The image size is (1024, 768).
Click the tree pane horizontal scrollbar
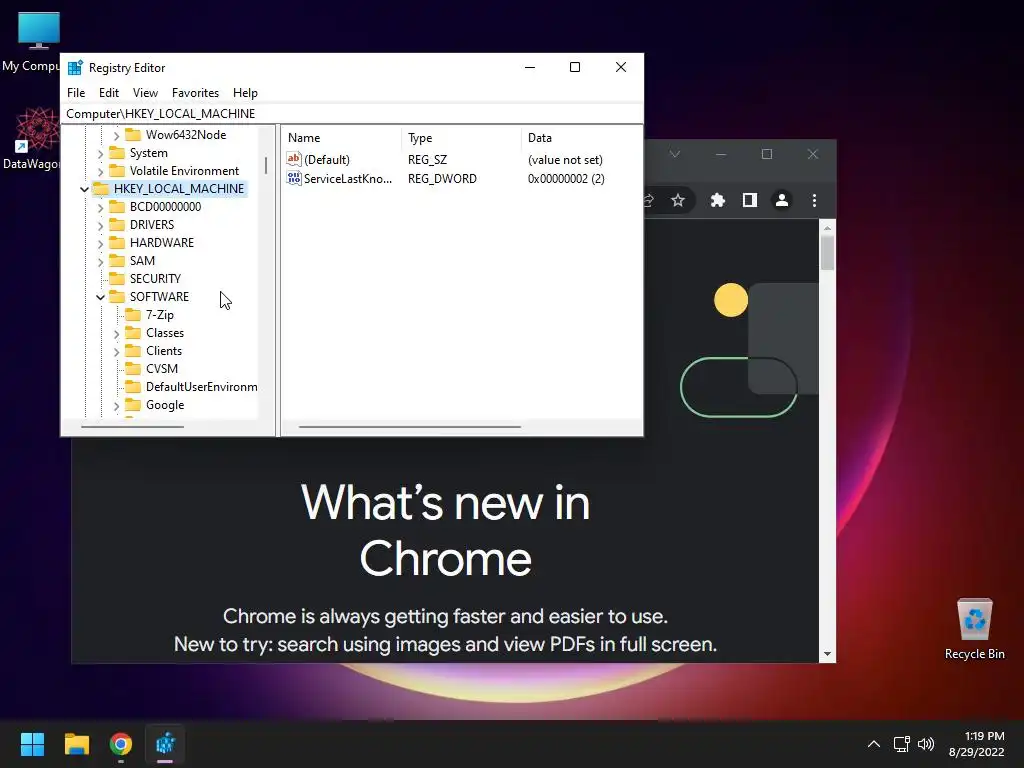tap(133, 427)
